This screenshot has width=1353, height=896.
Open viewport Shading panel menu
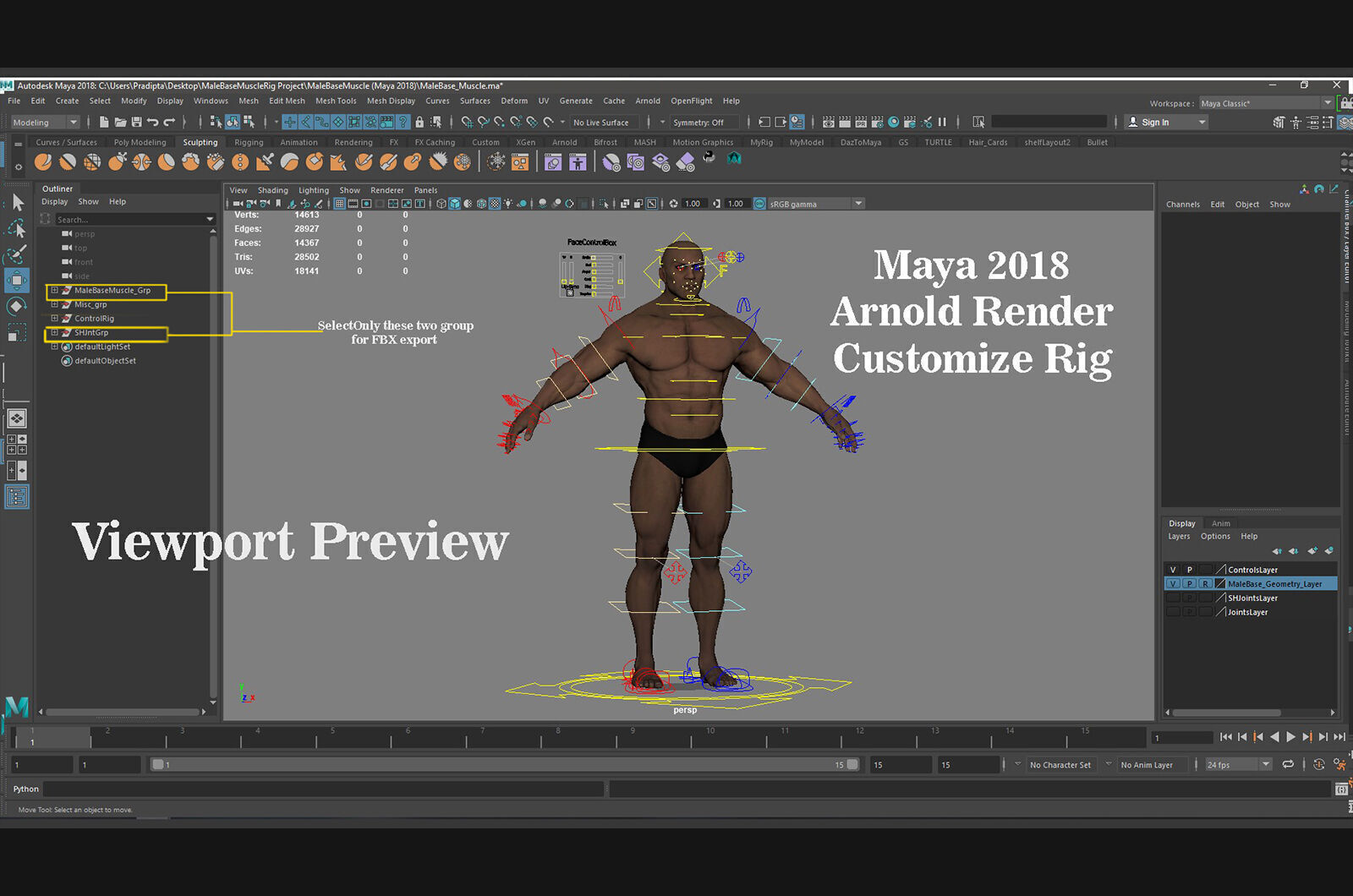tap(272, 190)
